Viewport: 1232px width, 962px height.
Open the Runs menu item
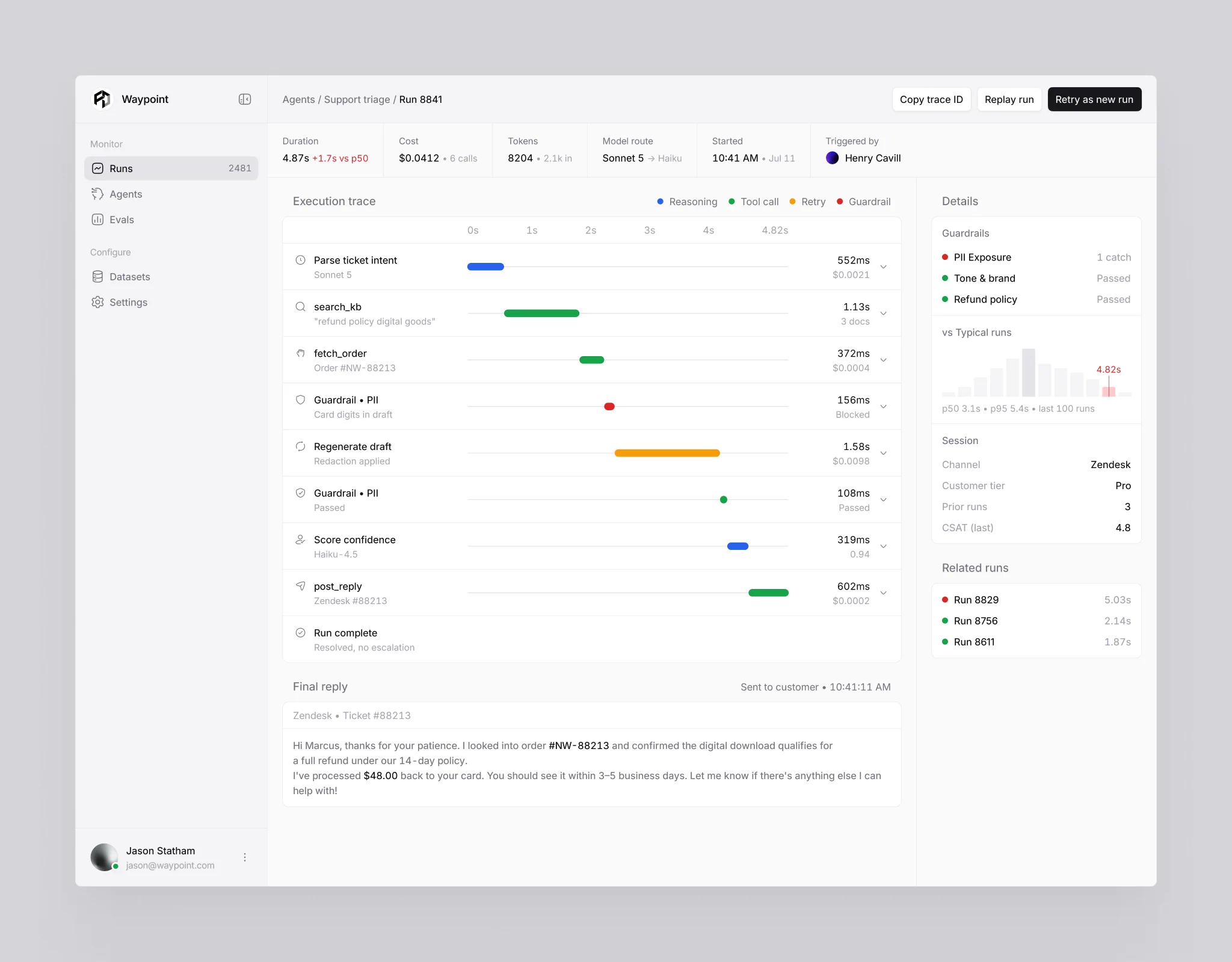pyautogui.click(x=171, y=168)
